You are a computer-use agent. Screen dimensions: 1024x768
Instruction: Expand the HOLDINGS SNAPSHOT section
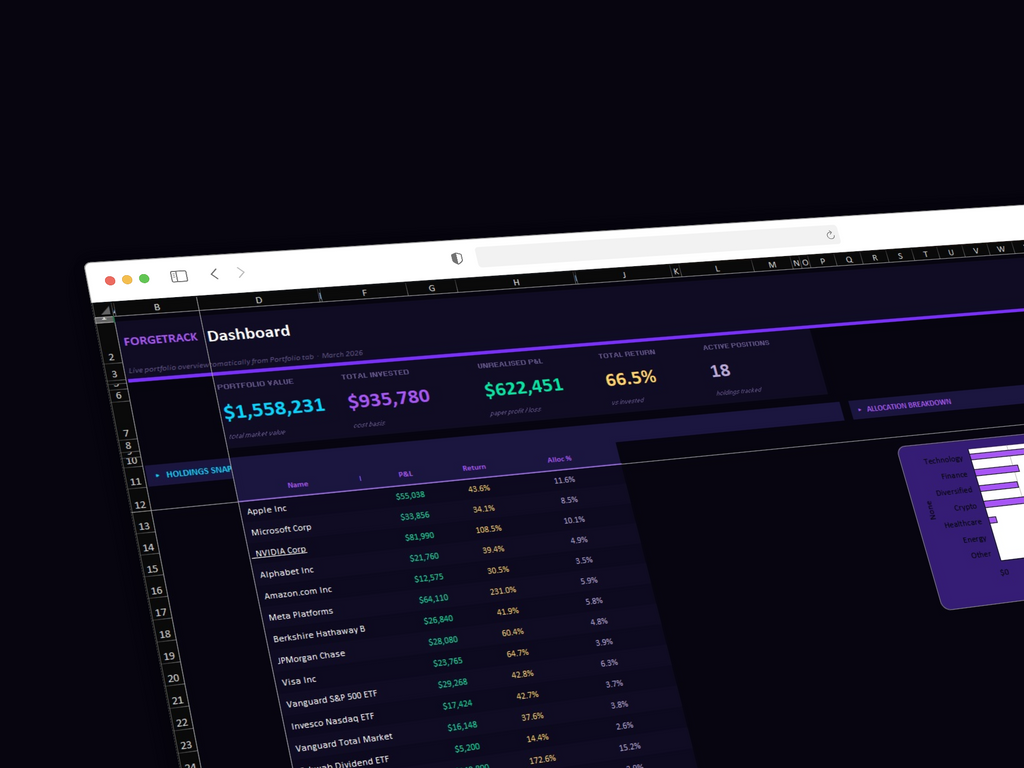pyautogui.click(x=195, y=470)
